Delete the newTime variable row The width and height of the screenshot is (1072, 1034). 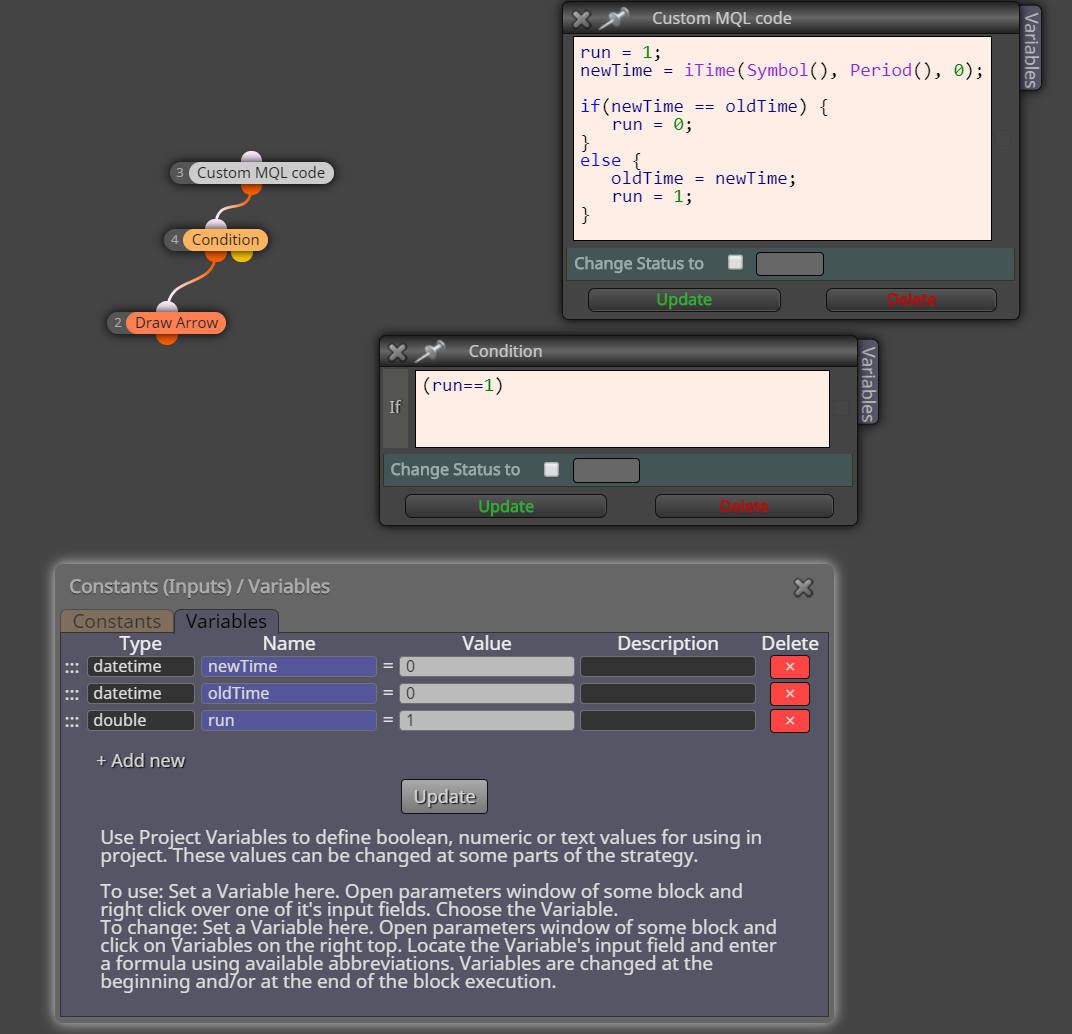[790, 667]
